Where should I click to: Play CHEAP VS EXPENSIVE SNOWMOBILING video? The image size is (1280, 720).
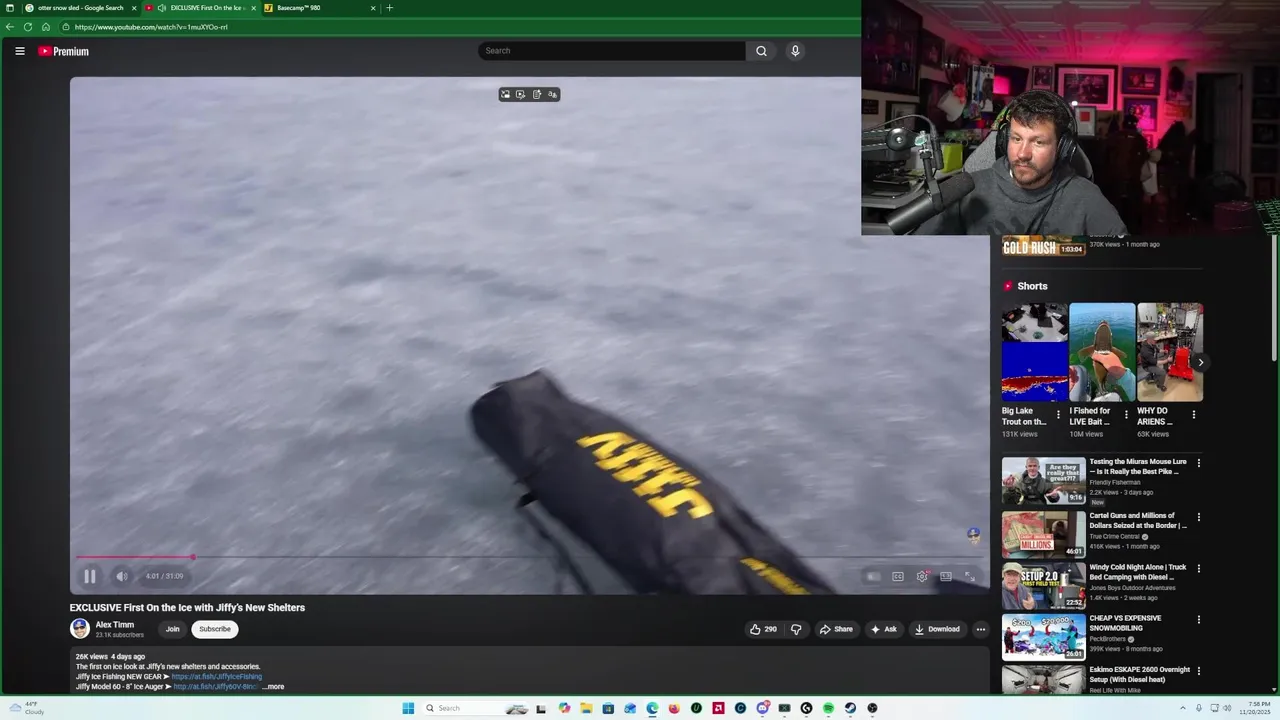point(1044,637)
